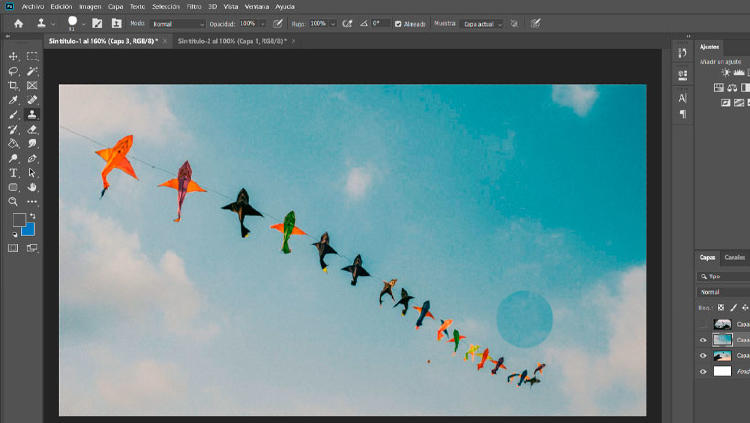Lock image pixels with brush icon
The image size is (750, 423).
coord(733,308)
